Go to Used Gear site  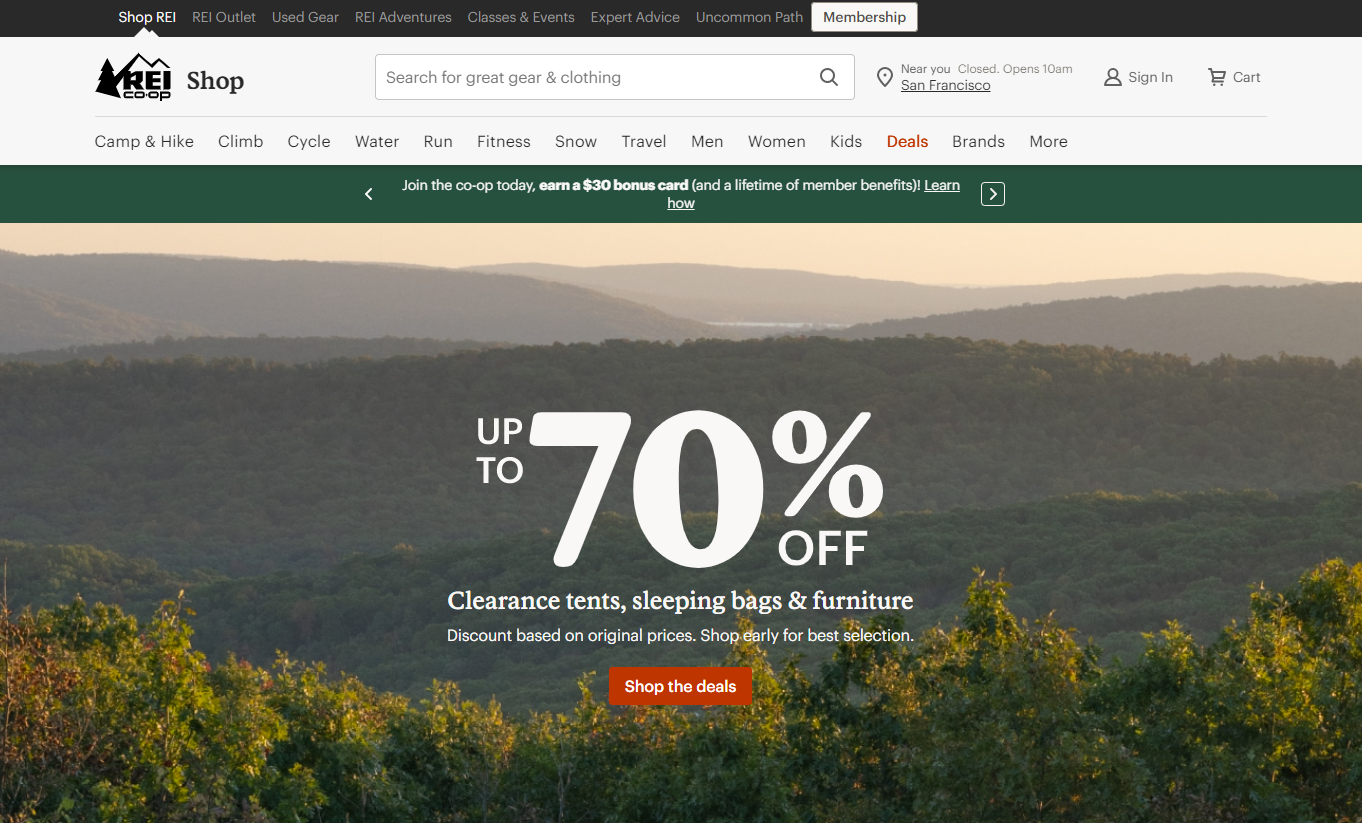pos(305,17)
